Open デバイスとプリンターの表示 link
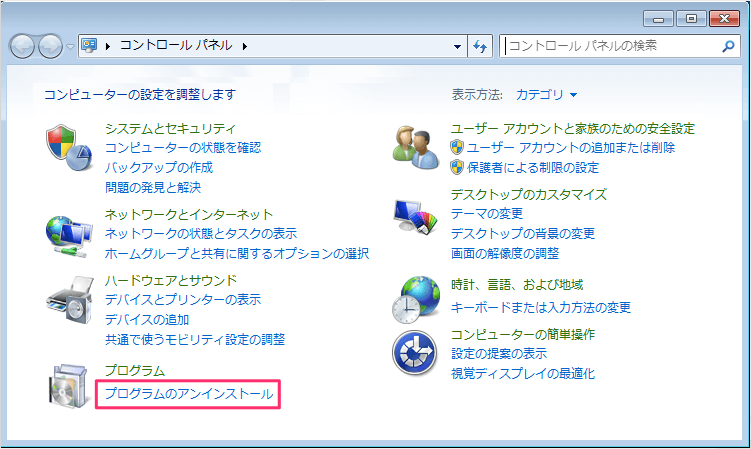This screenshot has height=449, width=751. 183,300
